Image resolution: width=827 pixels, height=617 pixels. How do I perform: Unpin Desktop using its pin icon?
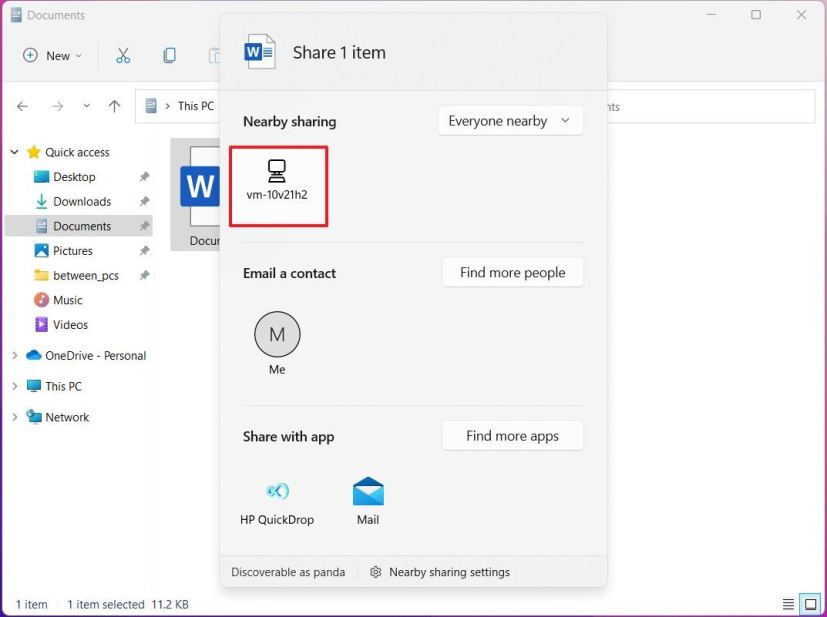pyautogui.click(x=144, y=177)
